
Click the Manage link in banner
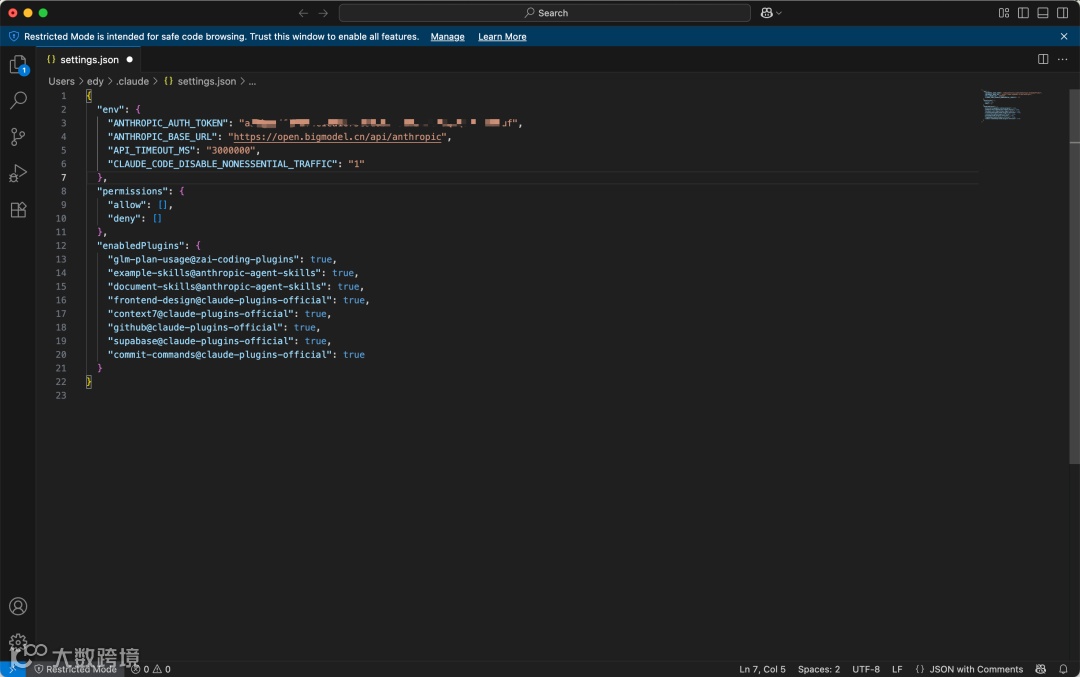click(x=448, y=37)
